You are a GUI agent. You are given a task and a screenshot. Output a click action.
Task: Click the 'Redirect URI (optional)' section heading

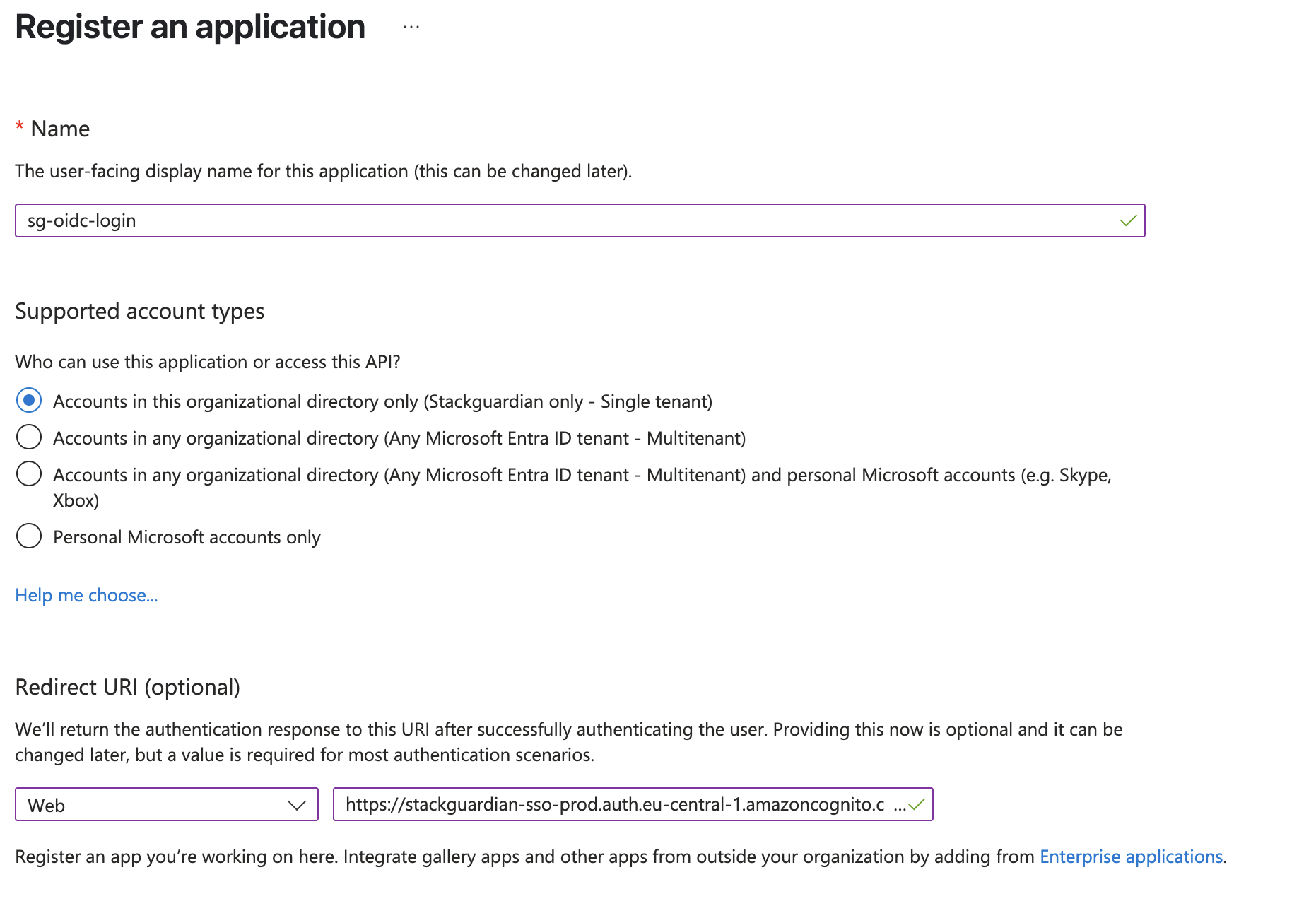[x=128, y=686]
